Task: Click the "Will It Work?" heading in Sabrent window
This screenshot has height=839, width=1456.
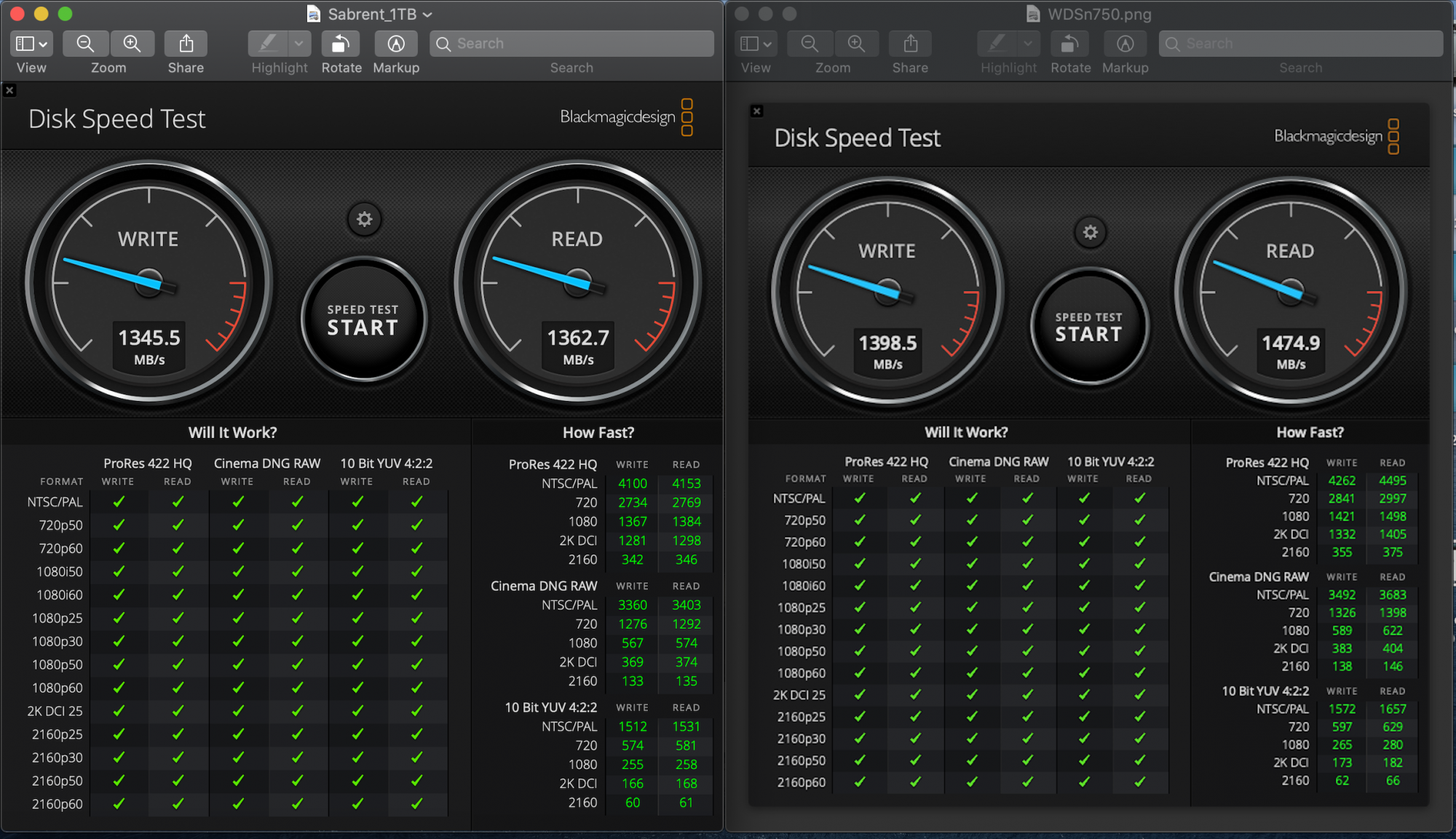Action: (x=233, y=432)
